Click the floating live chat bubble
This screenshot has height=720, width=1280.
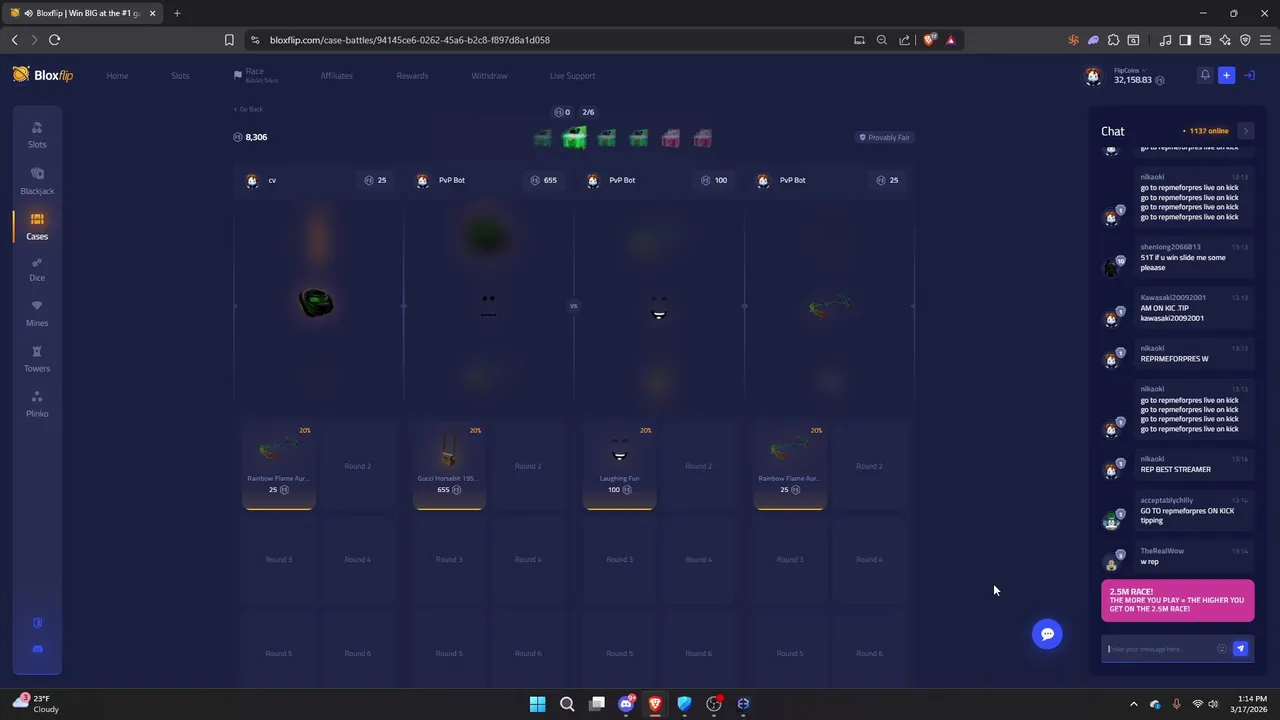click(x=1047, y=634)
